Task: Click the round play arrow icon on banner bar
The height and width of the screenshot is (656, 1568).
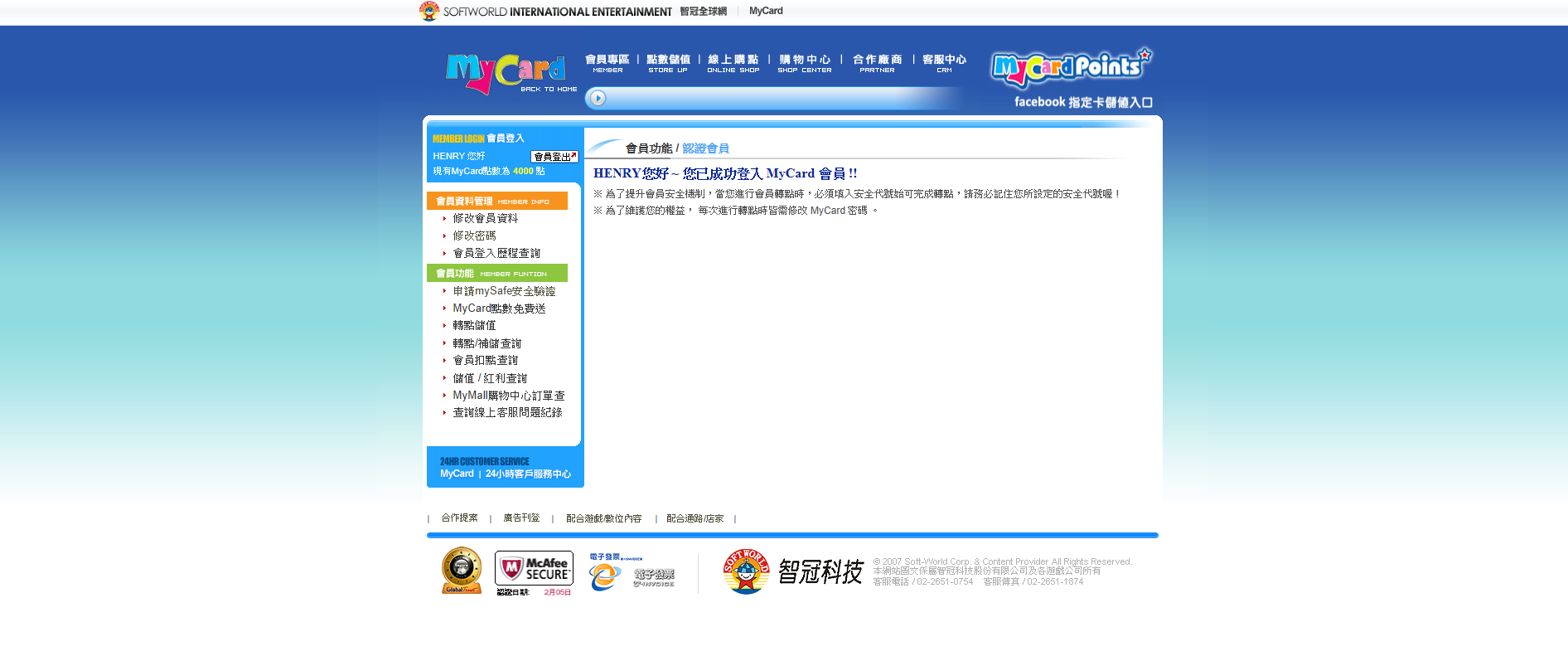Action: tap(598, 99)
